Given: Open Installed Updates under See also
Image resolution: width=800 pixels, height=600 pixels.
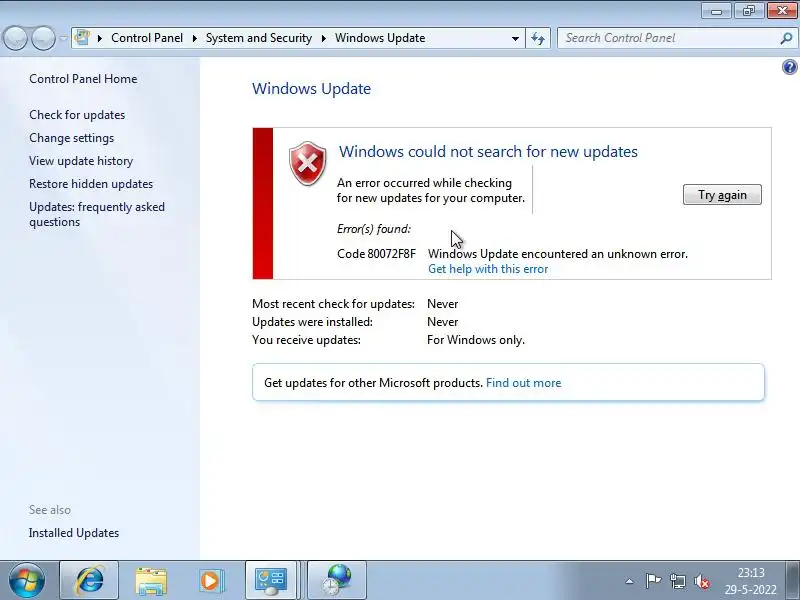Looking at the screenshot, I should point(74,533).
